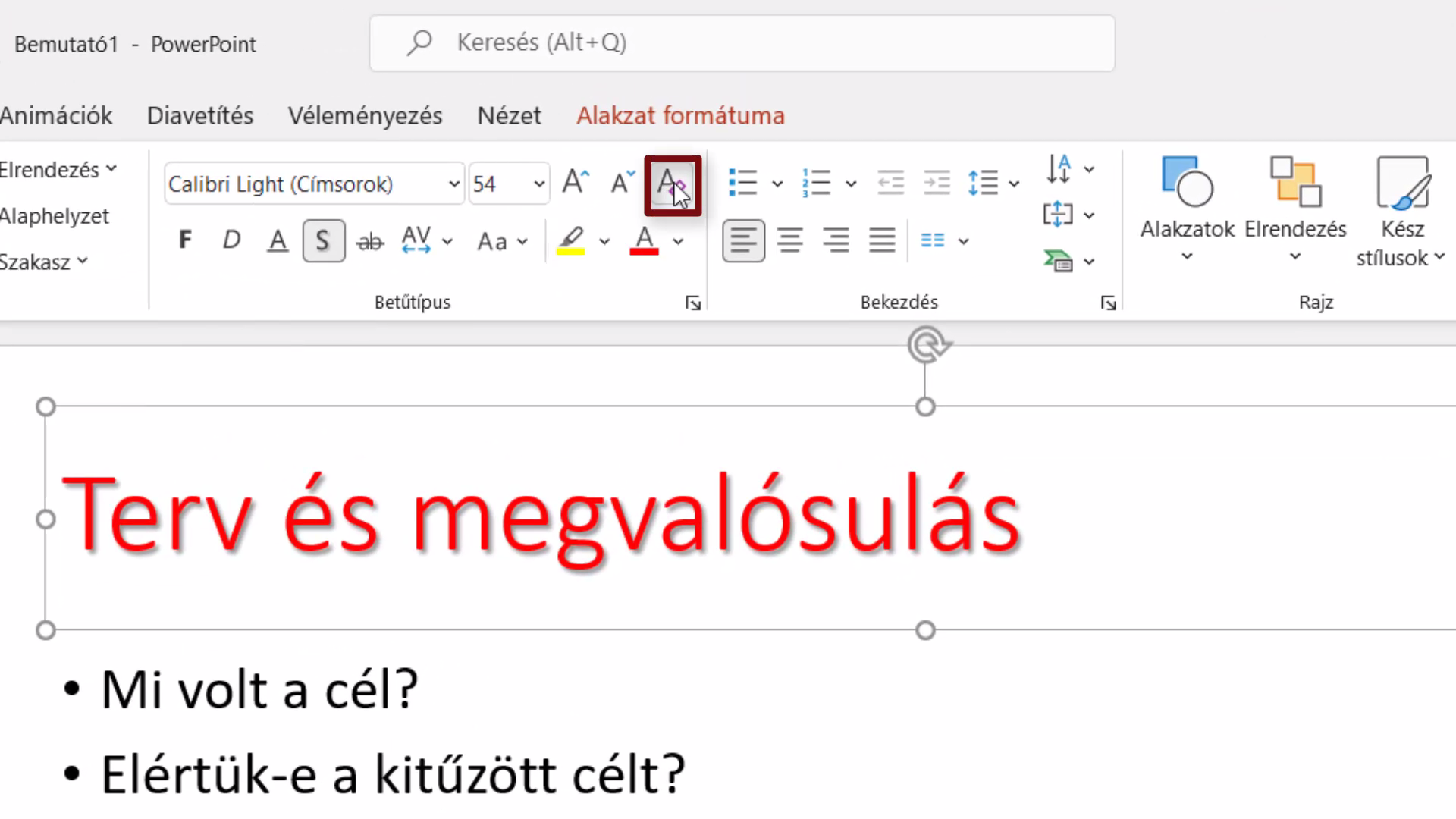The width and height of the screenshot is (1456, 819).
Task: Toggle bold with the F button
Action: [185, 240]
